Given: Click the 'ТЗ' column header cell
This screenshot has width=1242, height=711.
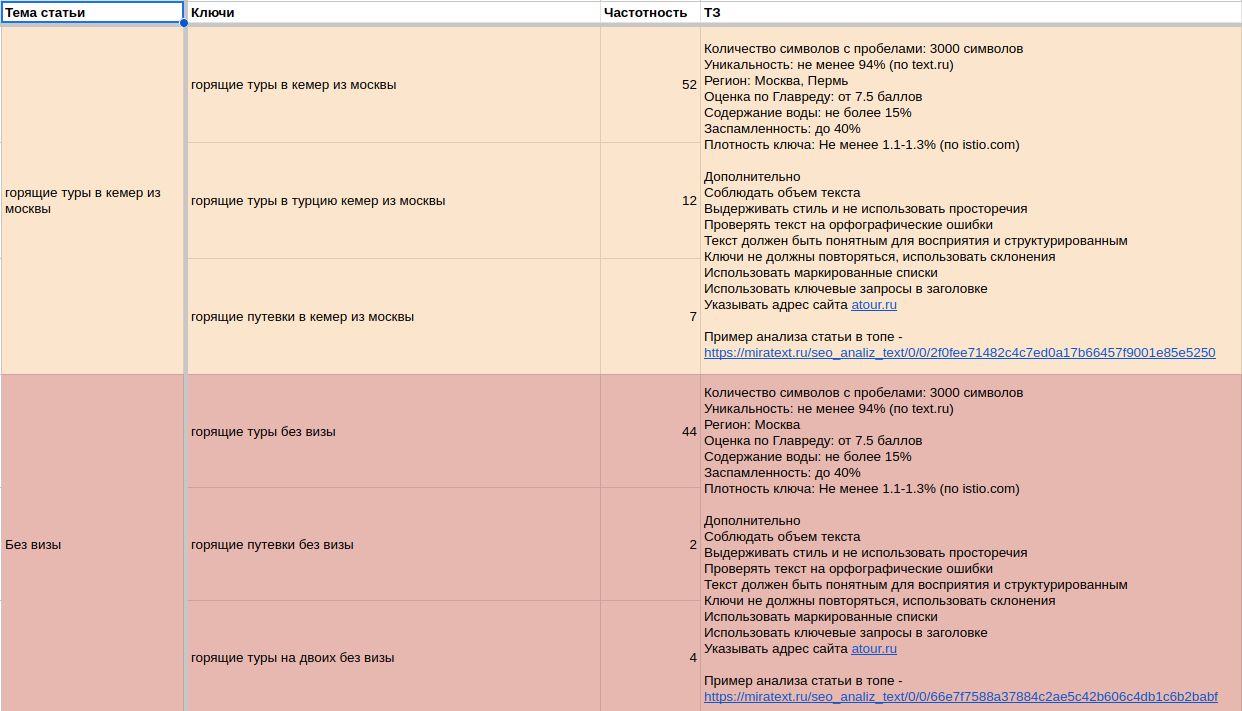Looking at the screenshot, I should (970, 13).
